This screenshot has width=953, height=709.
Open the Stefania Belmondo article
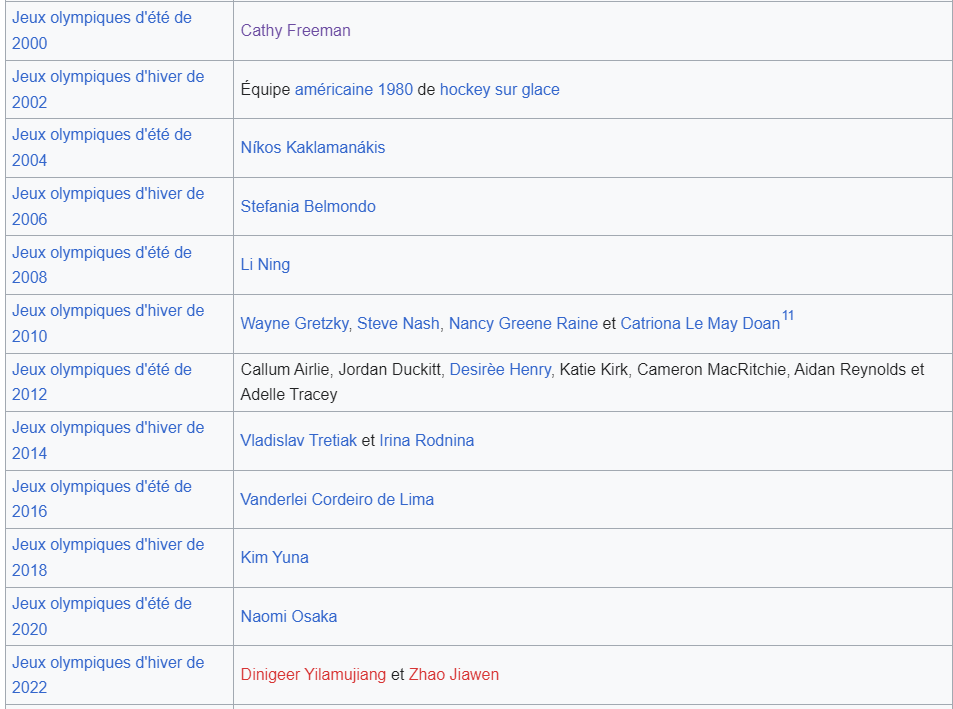[308, 207]
